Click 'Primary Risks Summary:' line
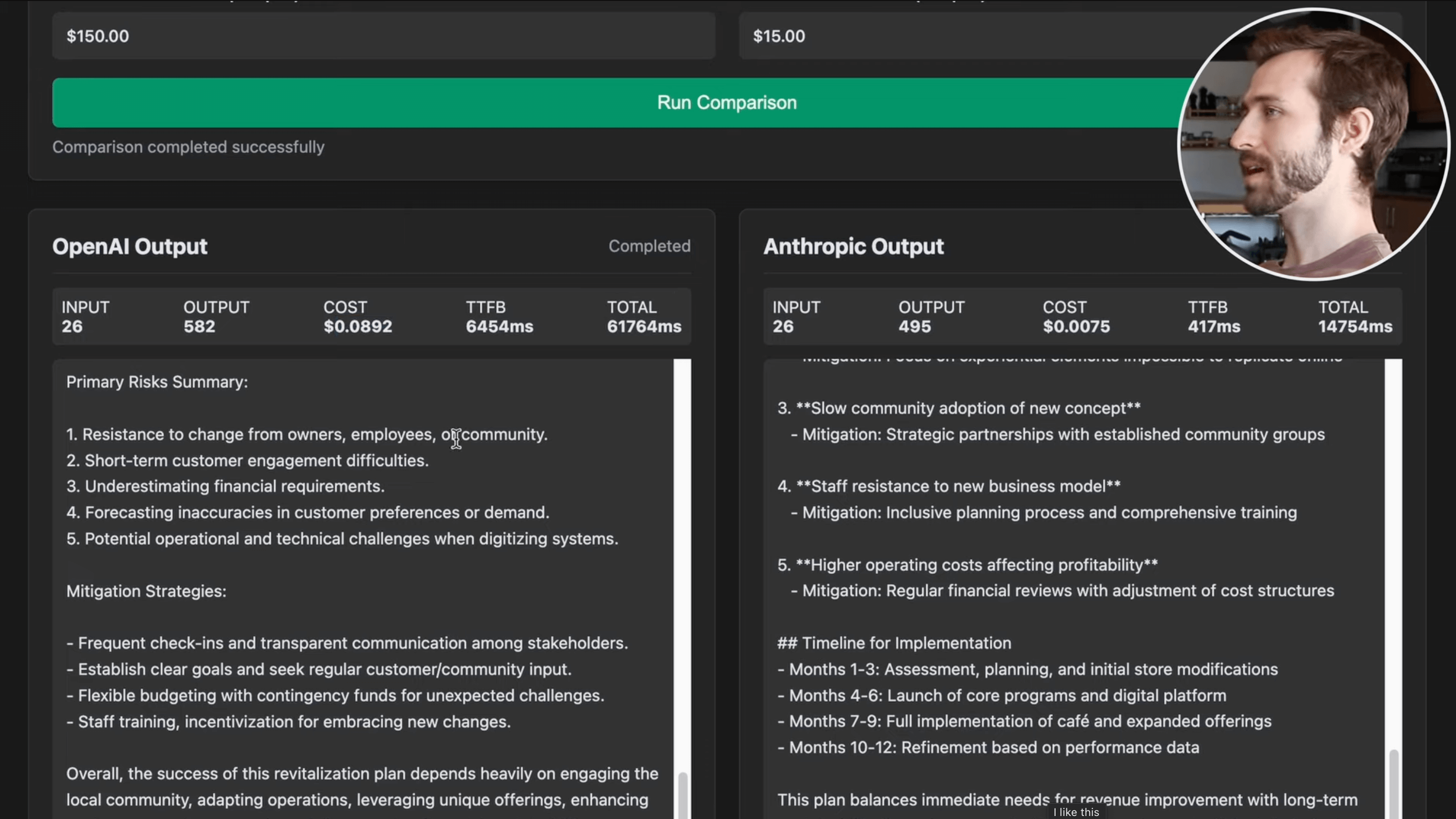This screenshot has width=1456, height=819. (x=157, y=382)
